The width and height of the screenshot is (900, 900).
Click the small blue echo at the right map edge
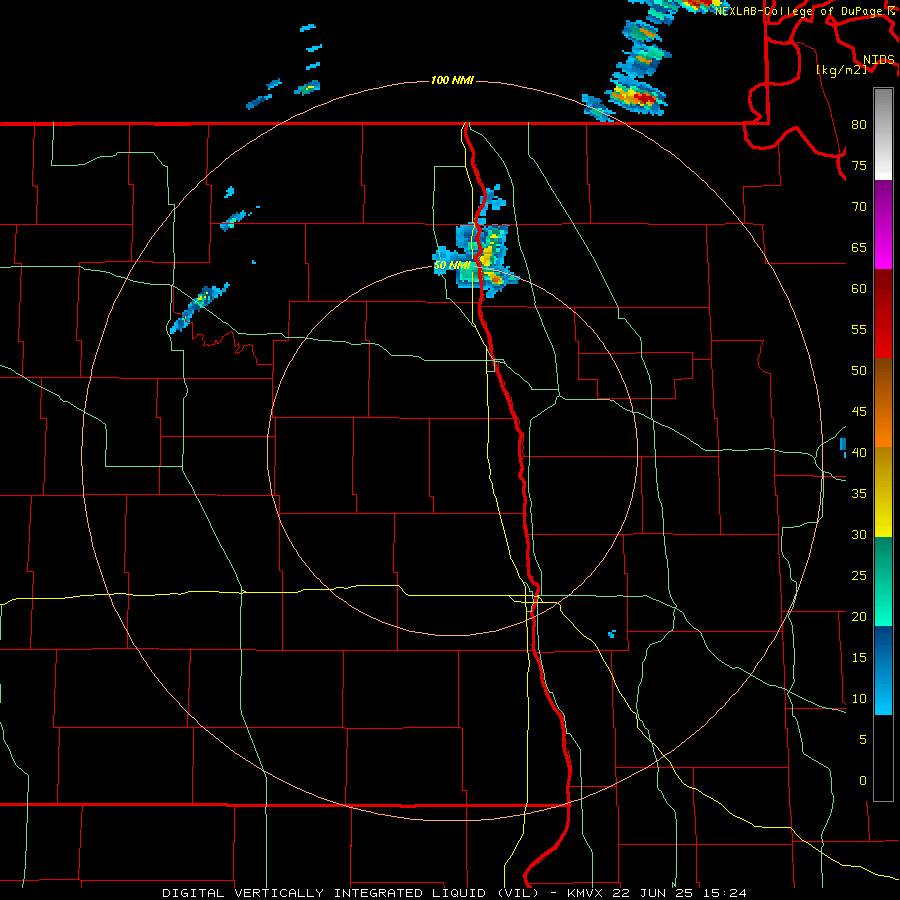pyautogui.click(x=843, y=447)
